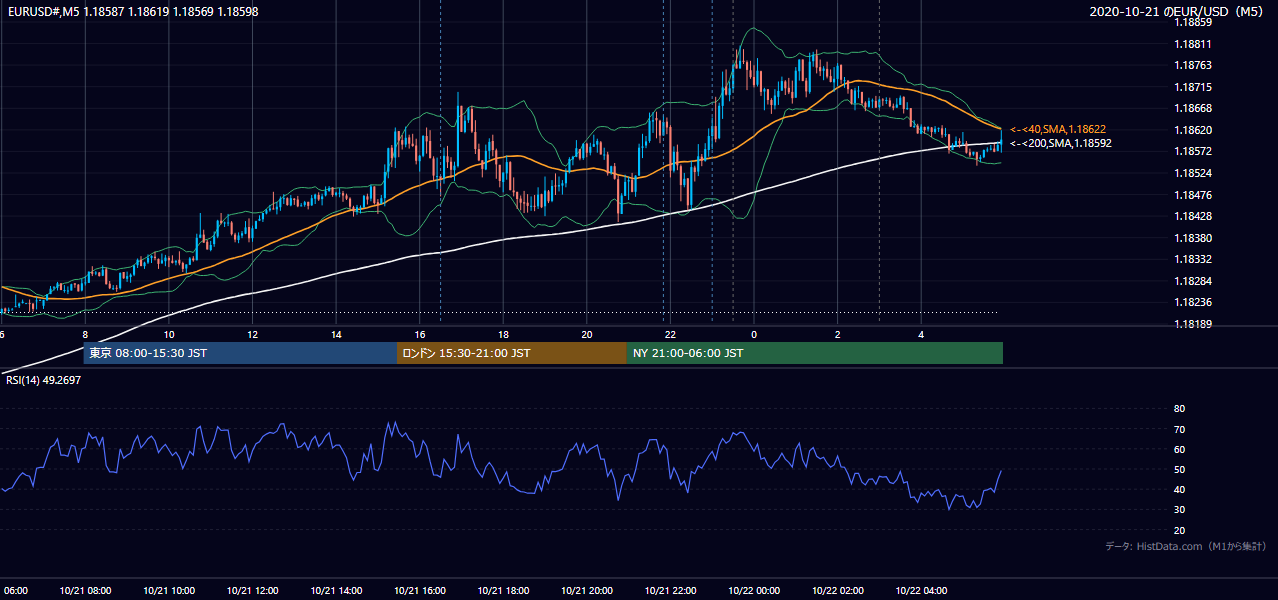
Task: Click the bottom time label 10/22 00:00
Action: point(754,591)
